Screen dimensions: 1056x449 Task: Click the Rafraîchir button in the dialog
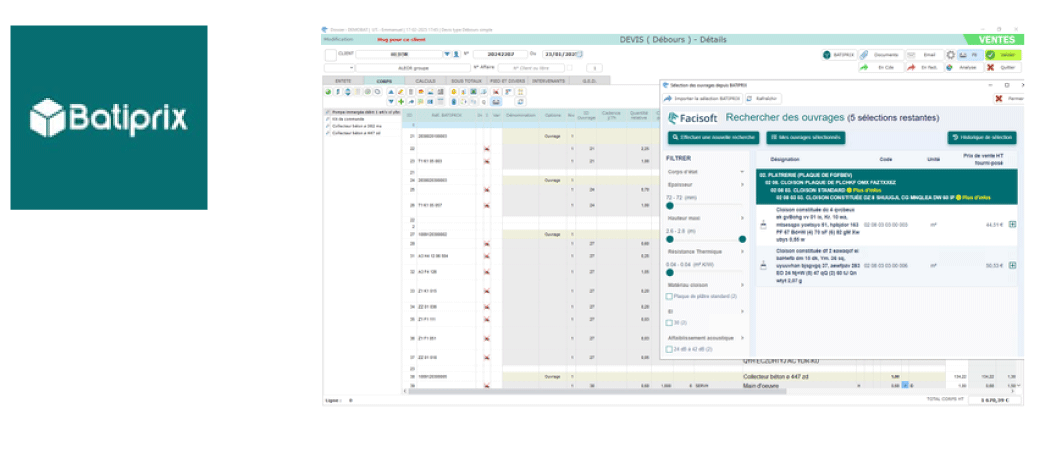(763, 99)
